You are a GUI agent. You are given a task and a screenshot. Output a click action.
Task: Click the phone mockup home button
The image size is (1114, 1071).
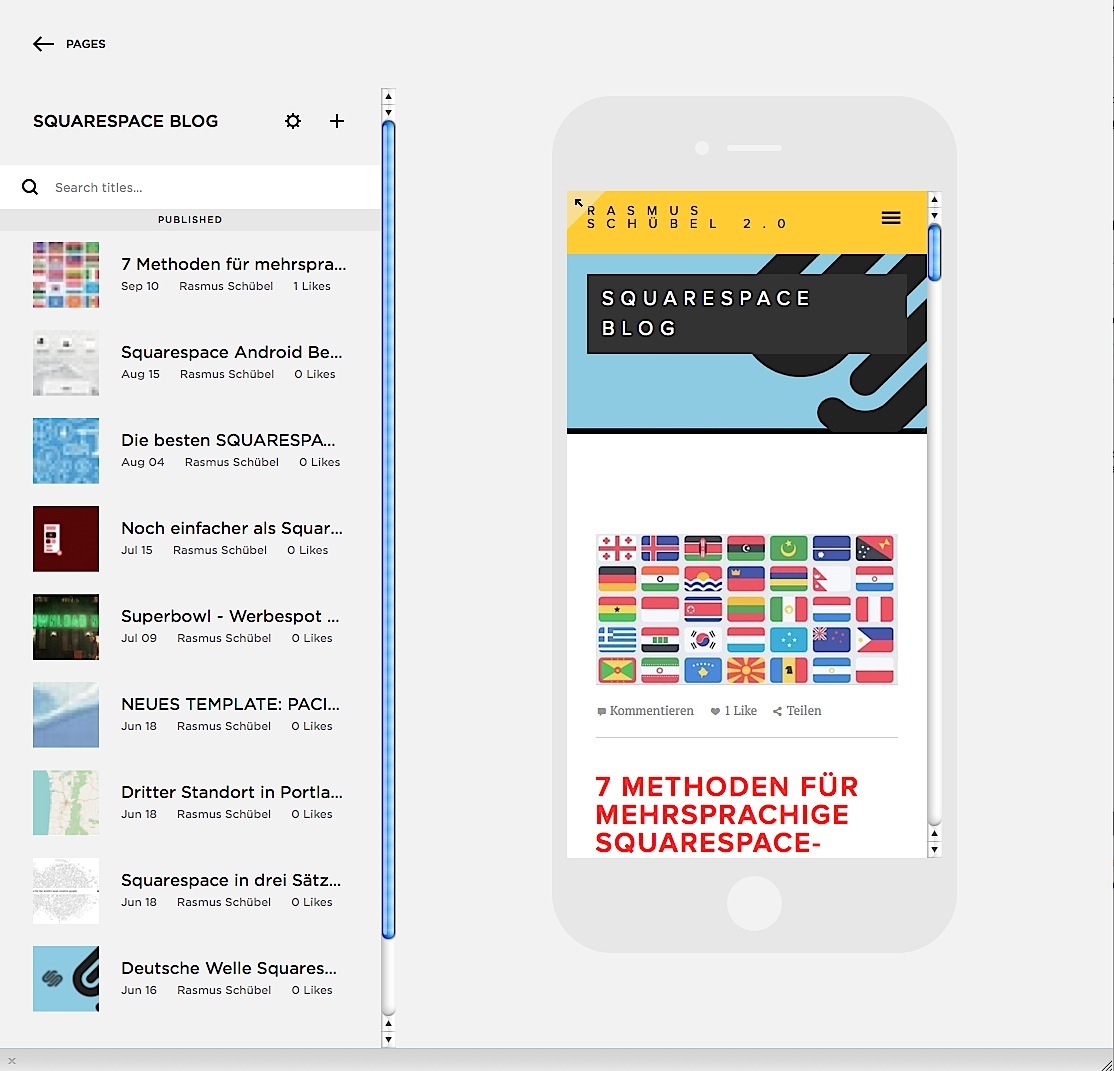(x=755, y=903)
